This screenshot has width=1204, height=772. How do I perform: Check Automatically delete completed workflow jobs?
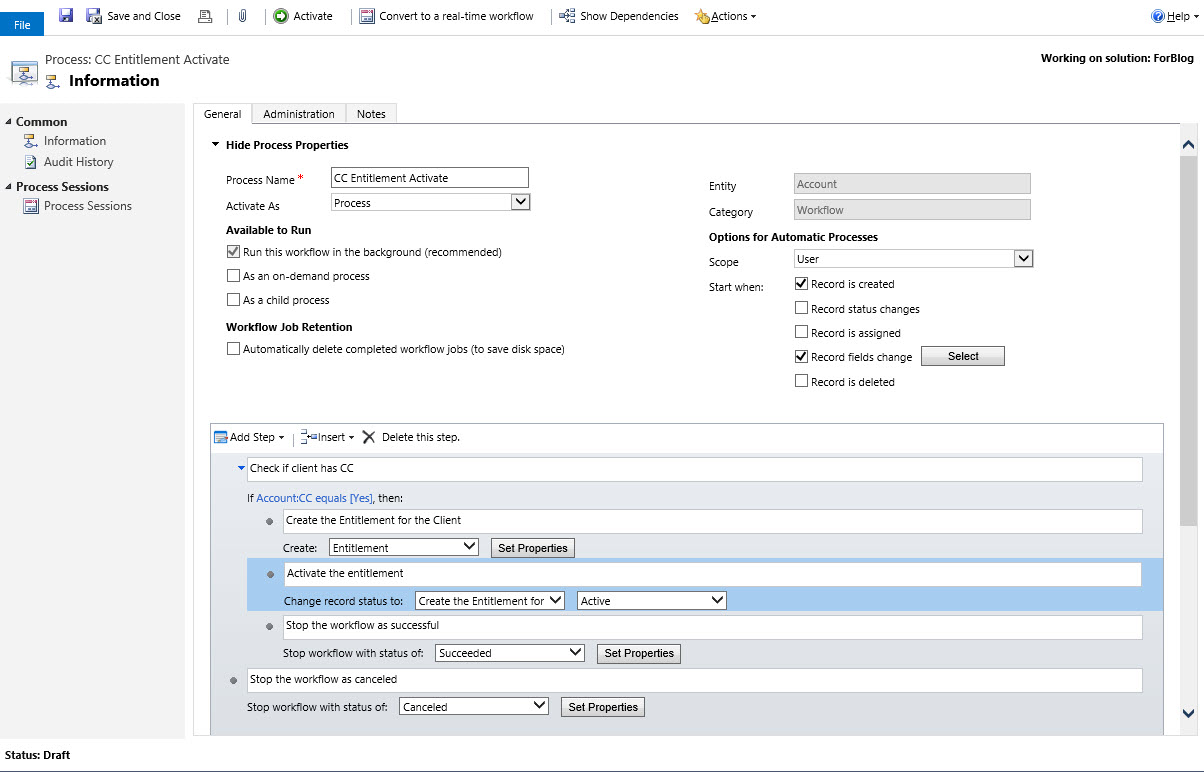(234, 349)
